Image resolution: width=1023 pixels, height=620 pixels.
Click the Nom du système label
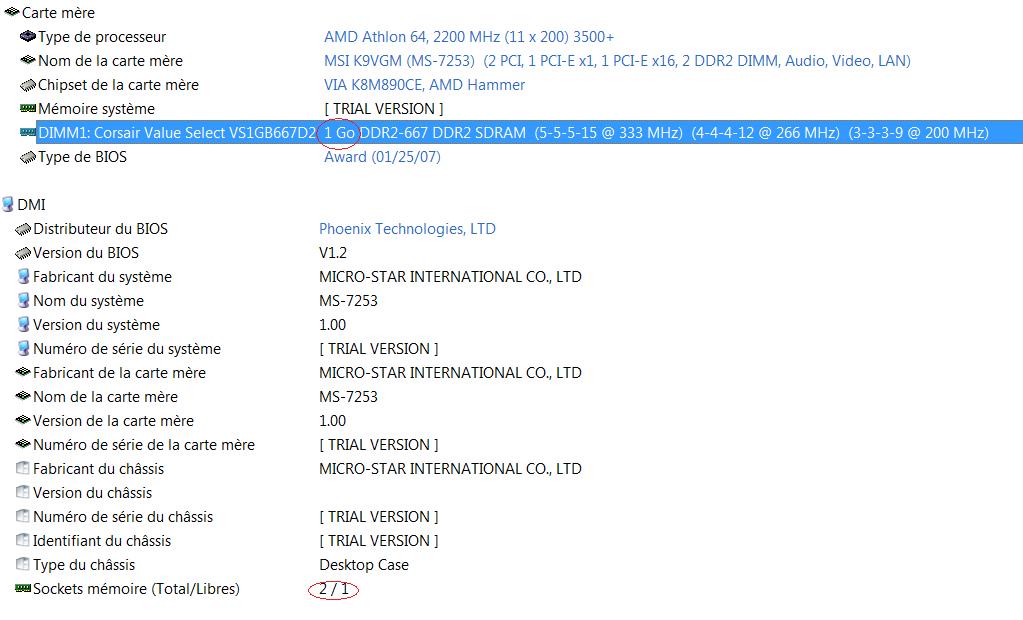[x=89, y=301]
